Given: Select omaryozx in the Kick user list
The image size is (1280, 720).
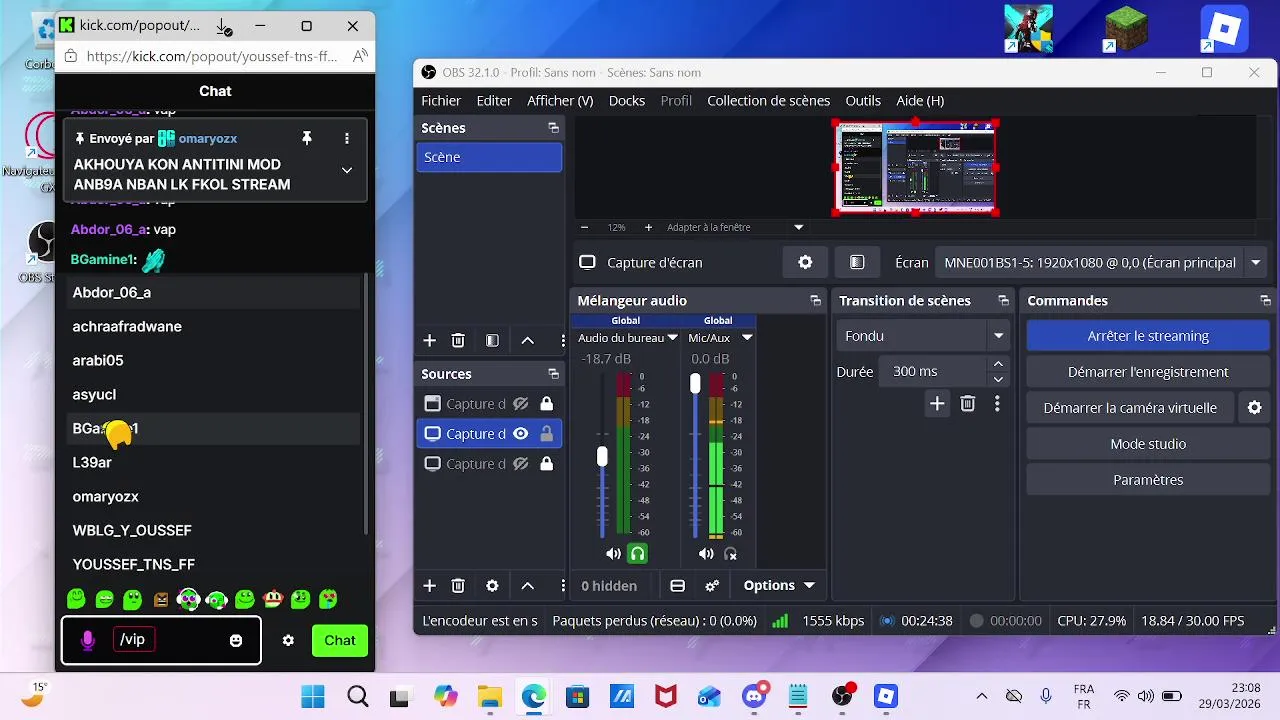Looking at the screenshot, I should coord(212,496).
